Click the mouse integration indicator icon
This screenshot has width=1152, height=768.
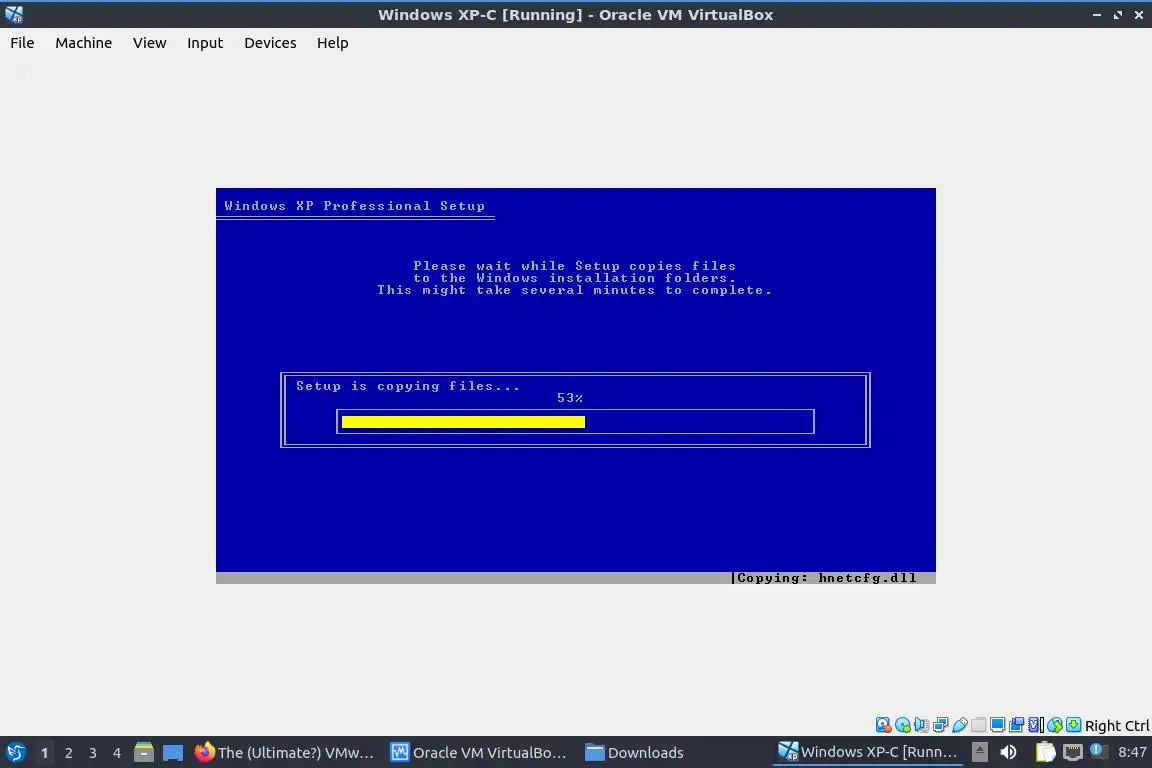[x=1055, y=725]
